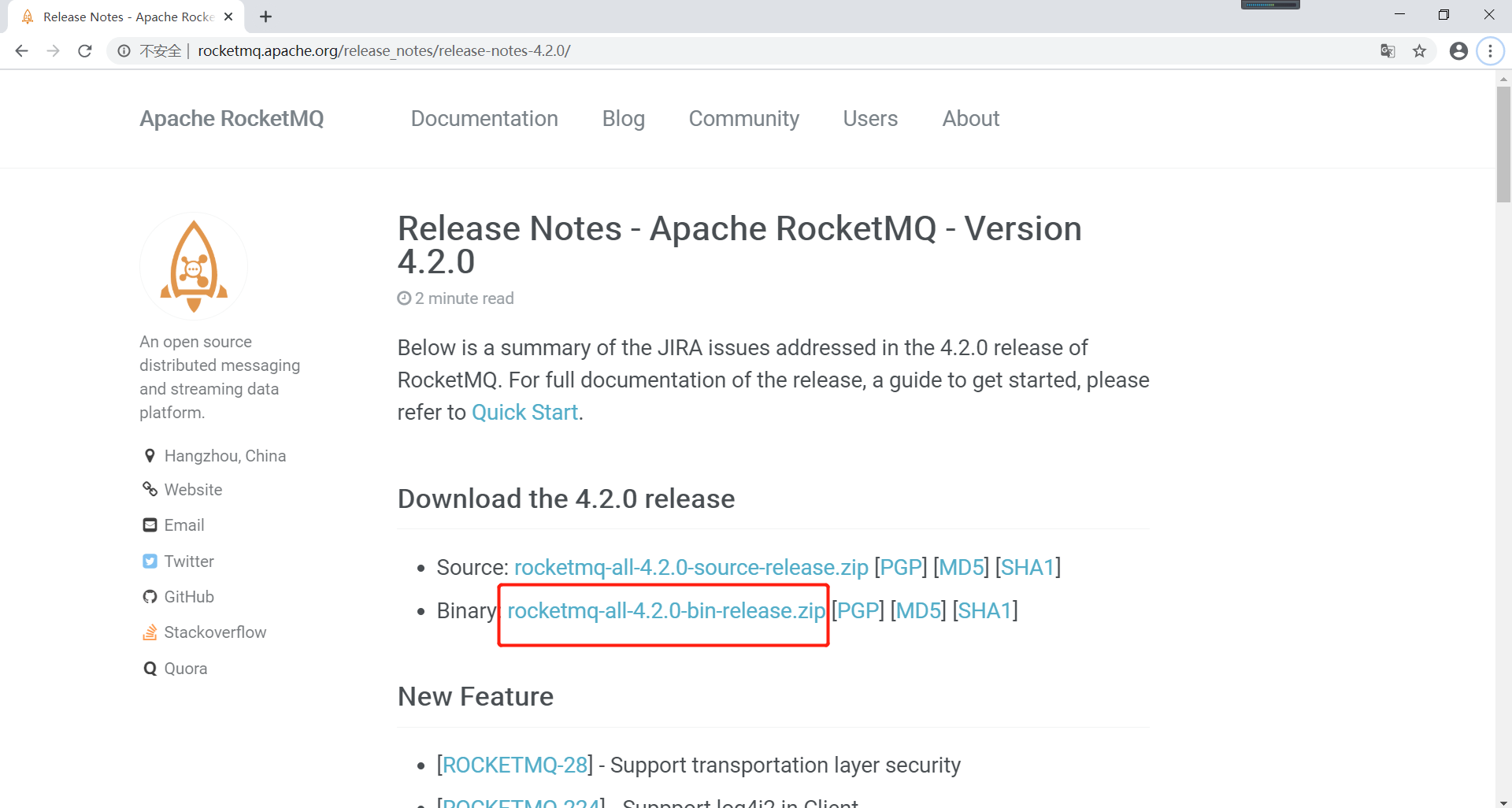Open the Quora icon

pos(150,668)
